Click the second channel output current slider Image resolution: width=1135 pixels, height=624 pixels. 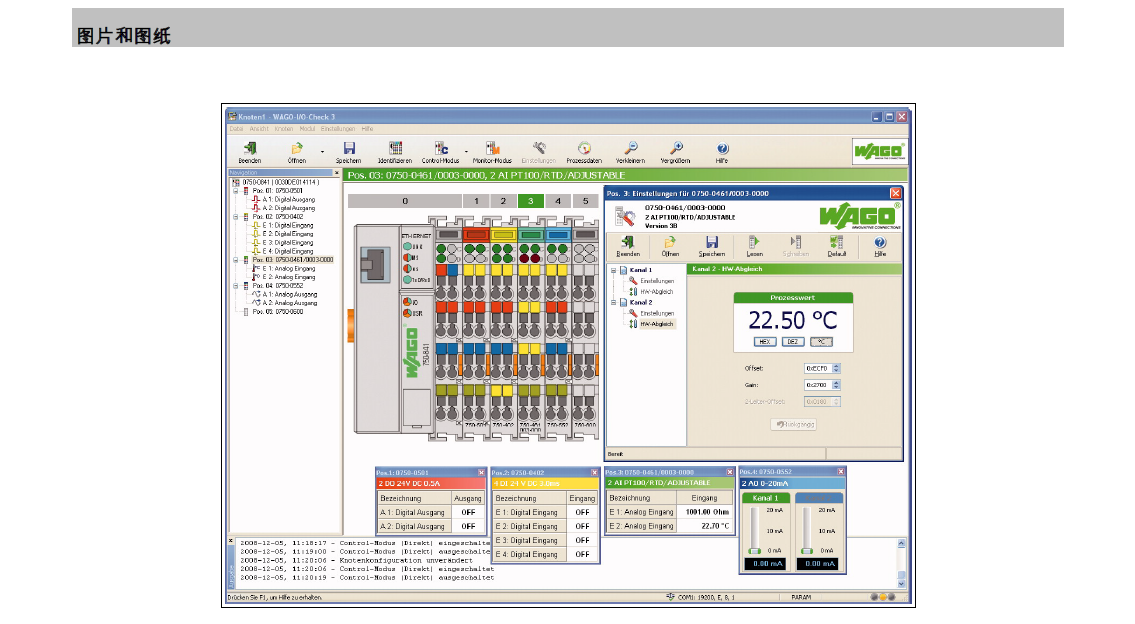coord(807,531)
